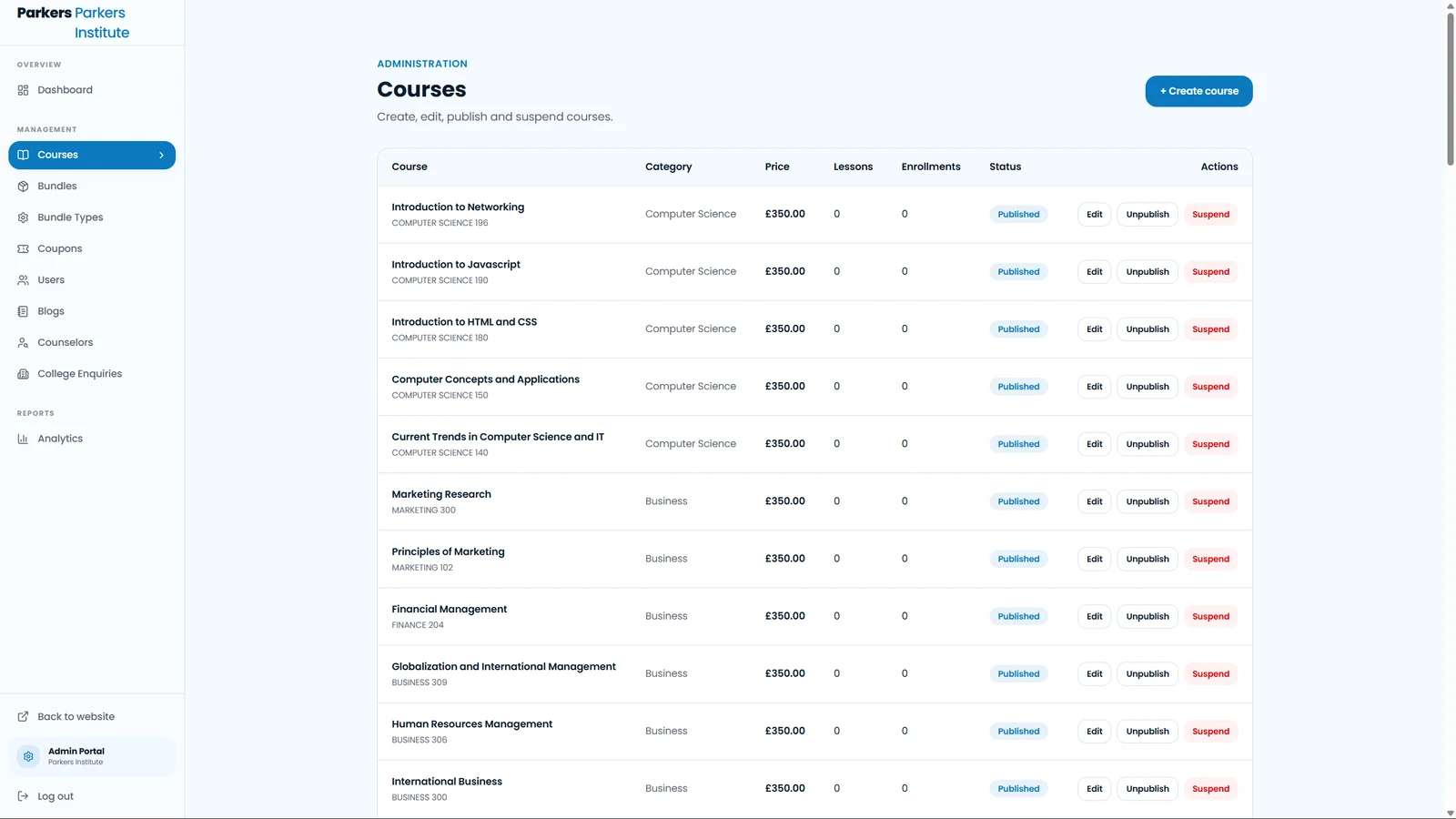The image size is (1456, 819).
Task: Click the Analytics bar chart icon
Action: (23, 439)
